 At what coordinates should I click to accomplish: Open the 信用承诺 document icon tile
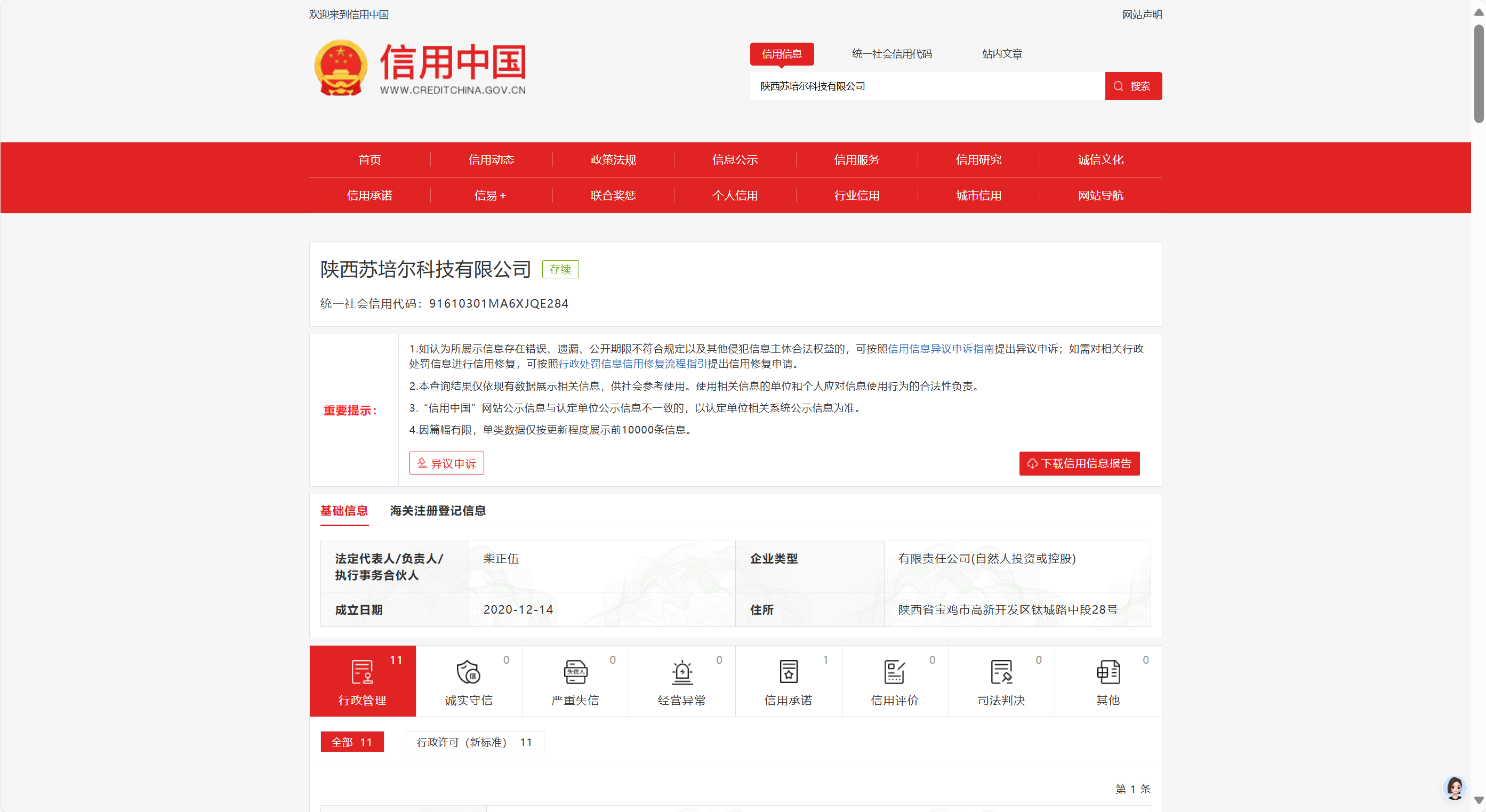pyautogui.click(x=789, y=681)
